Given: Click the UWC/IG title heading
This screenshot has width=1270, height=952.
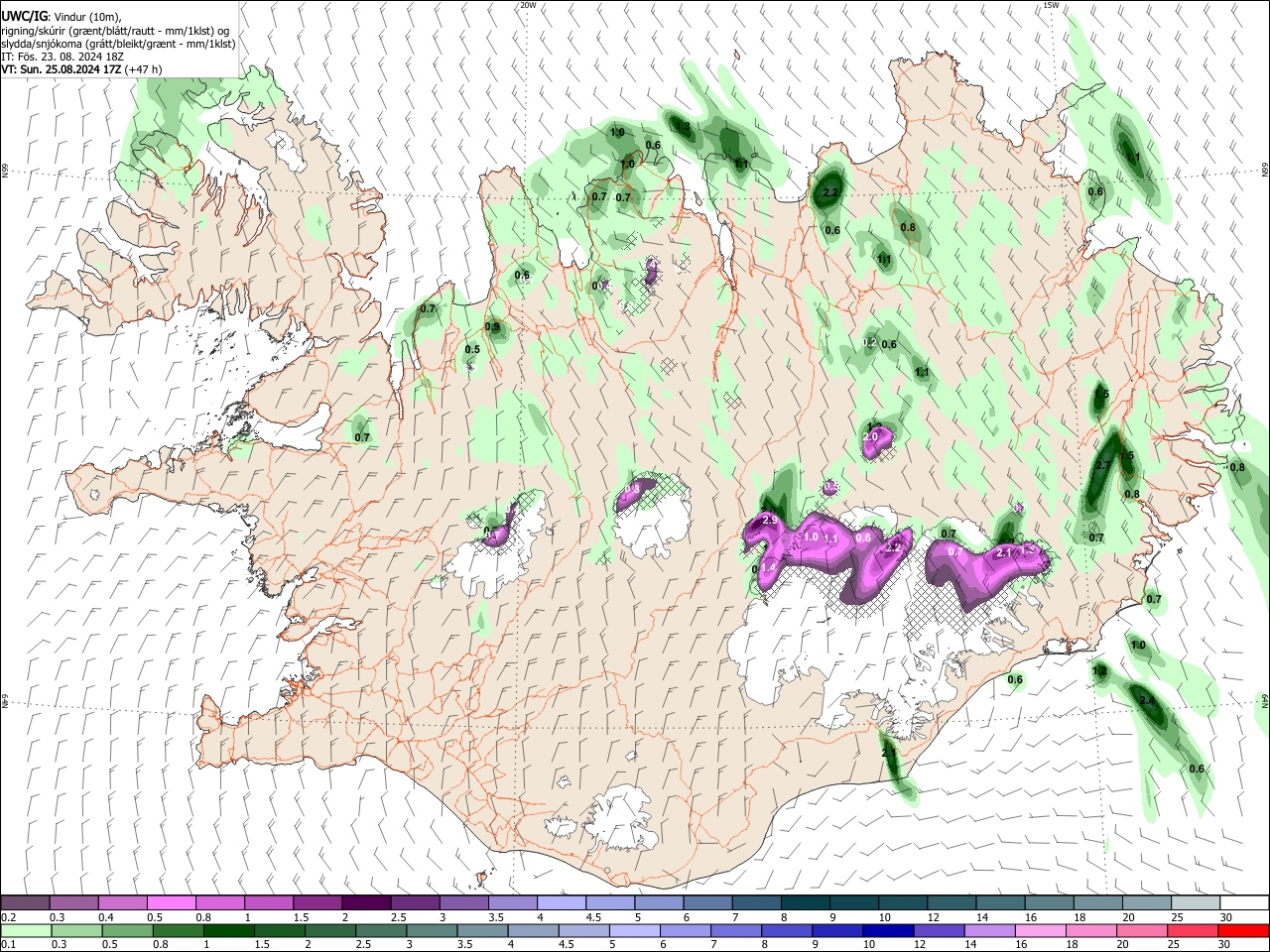Looking at the screenshot, I should pyautogui.click(x=24, y=17).
